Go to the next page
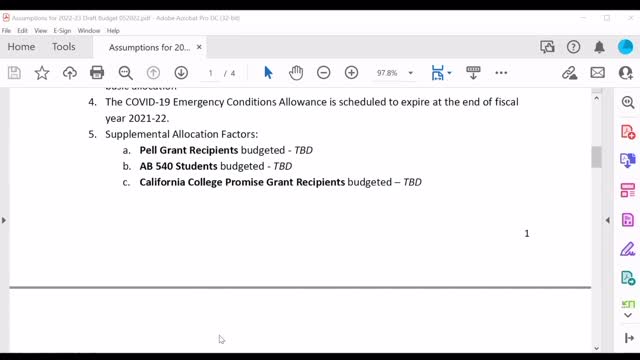Screen dimensions: 640x360 pos(181,73)
